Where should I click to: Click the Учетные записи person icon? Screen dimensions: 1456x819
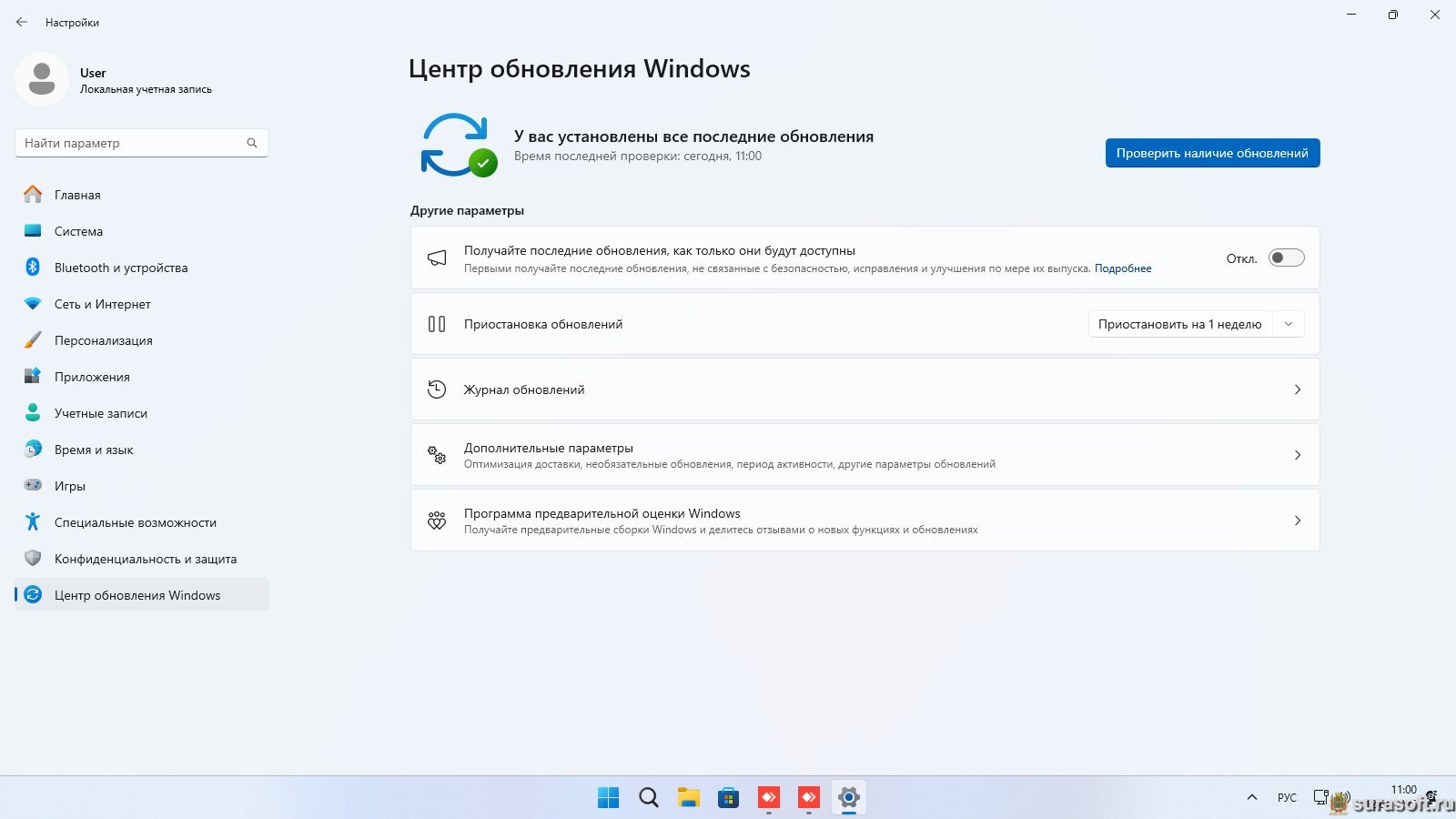click(33, 413)
